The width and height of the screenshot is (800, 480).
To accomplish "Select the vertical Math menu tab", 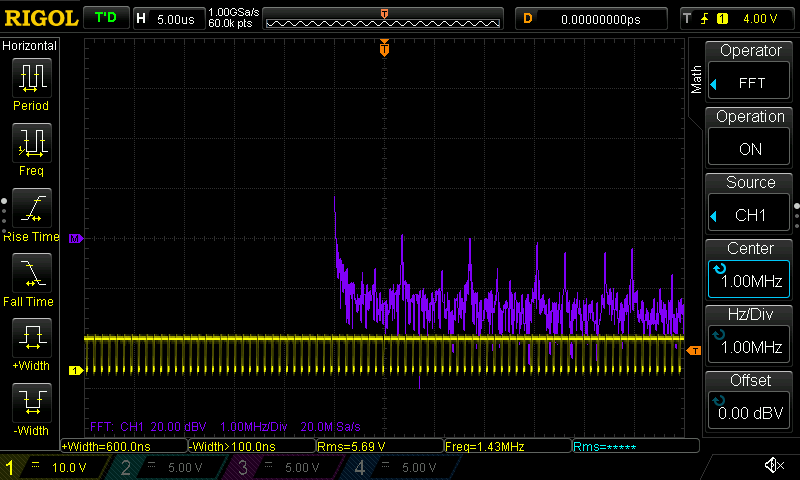I will 697,80.
